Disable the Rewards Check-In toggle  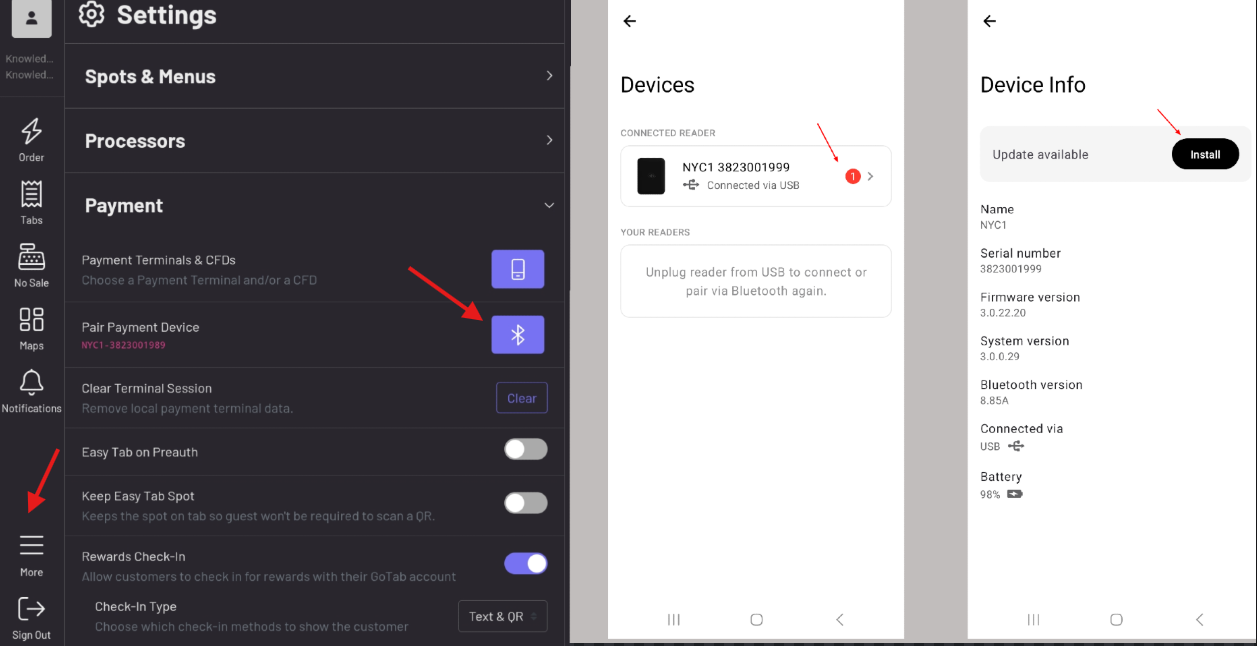coord(525,564)
